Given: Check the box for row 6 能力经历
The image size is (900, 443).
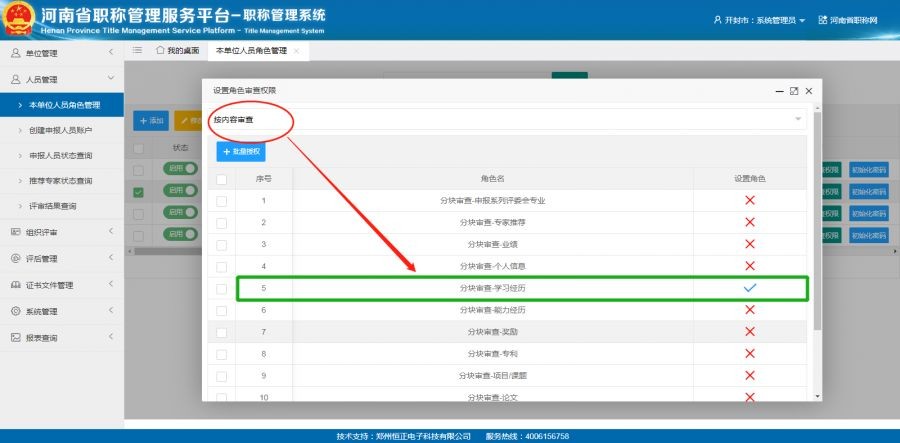Looking at the screenshot, I should (222, 310).
